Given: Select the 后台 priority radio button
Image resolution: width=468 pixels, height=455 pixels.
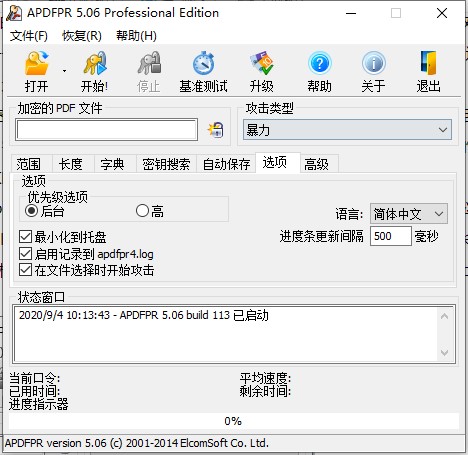Looking at the screenshot, I should tap(32, 211).
